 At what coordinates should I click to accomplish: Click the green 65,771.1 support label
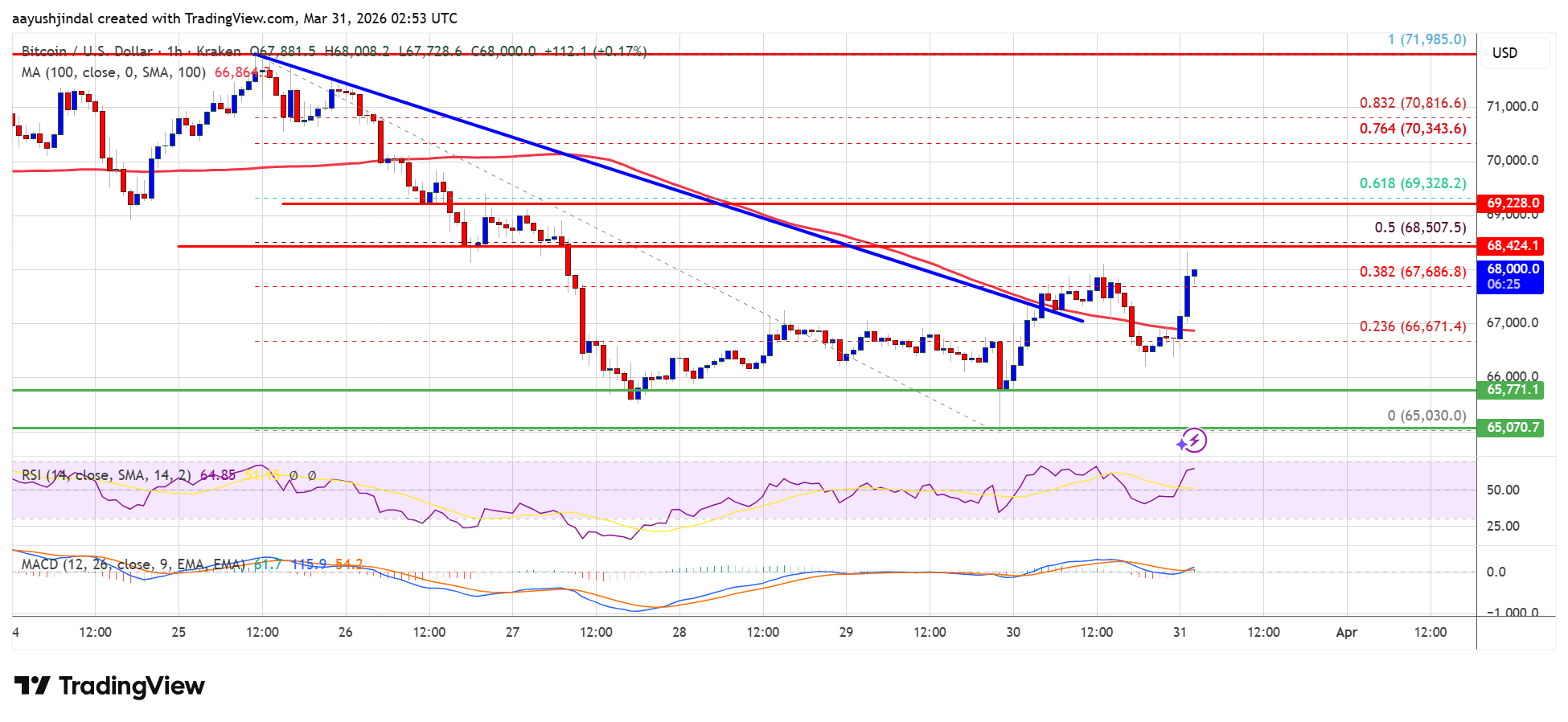tap(1510, 390)
